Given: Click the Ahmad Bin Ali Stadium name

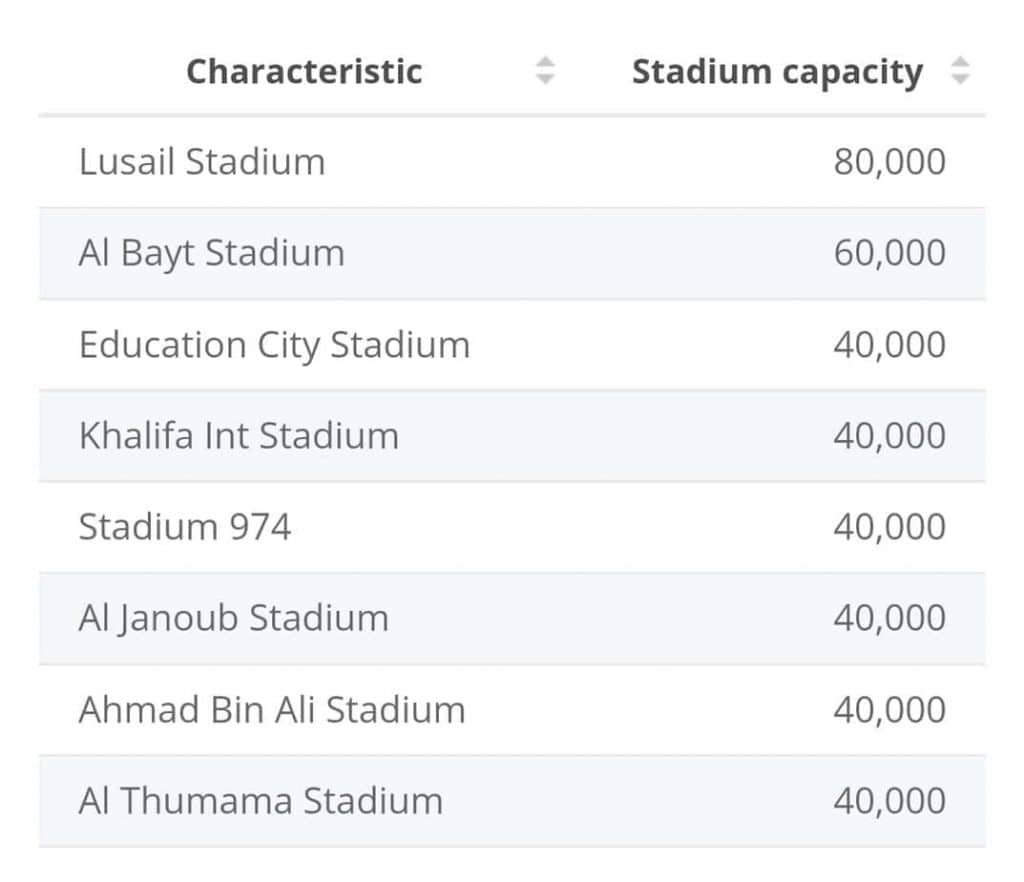Looking at the screenshot, I should click(272, 710).
